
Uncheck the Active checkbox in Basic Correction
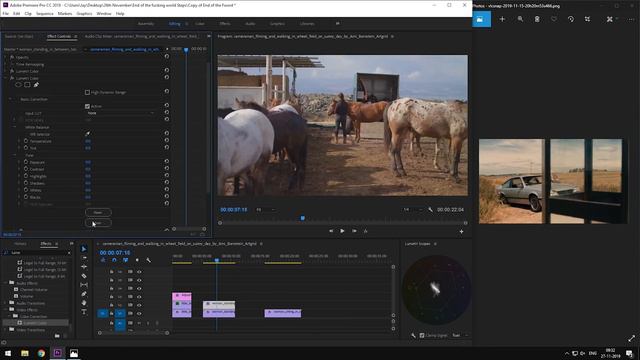coord(87,106)
